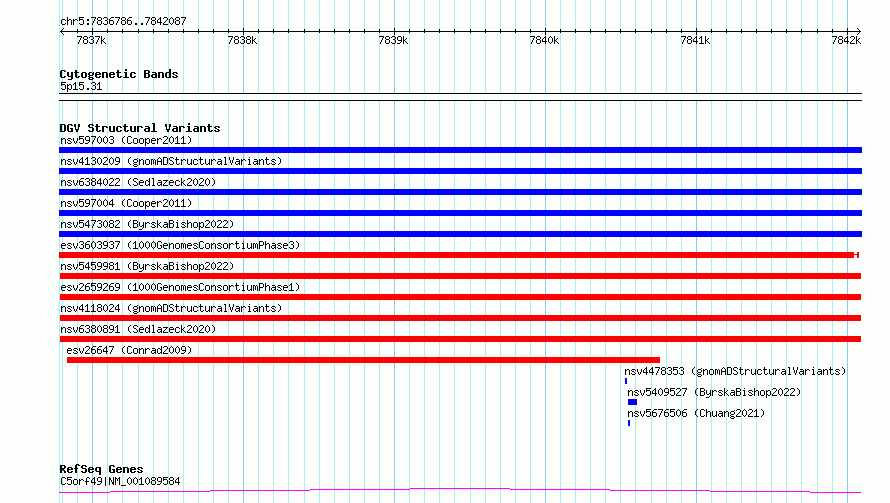Open variant nsv4478353 (gnomADStructuralVariants) label
The width and height of the screenshot is (890, 503).
[x=735, y=371]
